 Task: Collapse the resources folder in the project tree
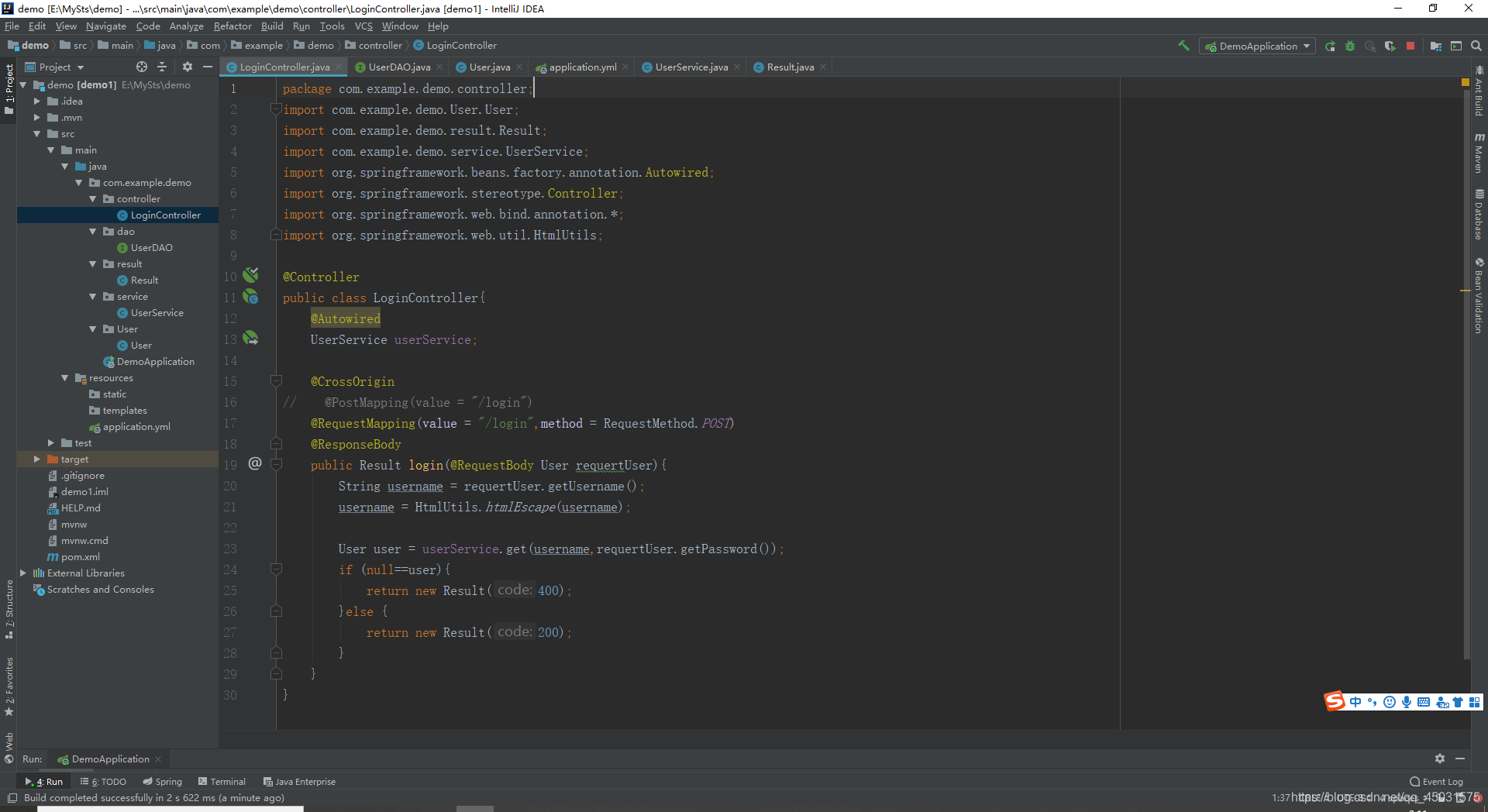(x=64, y=377)
